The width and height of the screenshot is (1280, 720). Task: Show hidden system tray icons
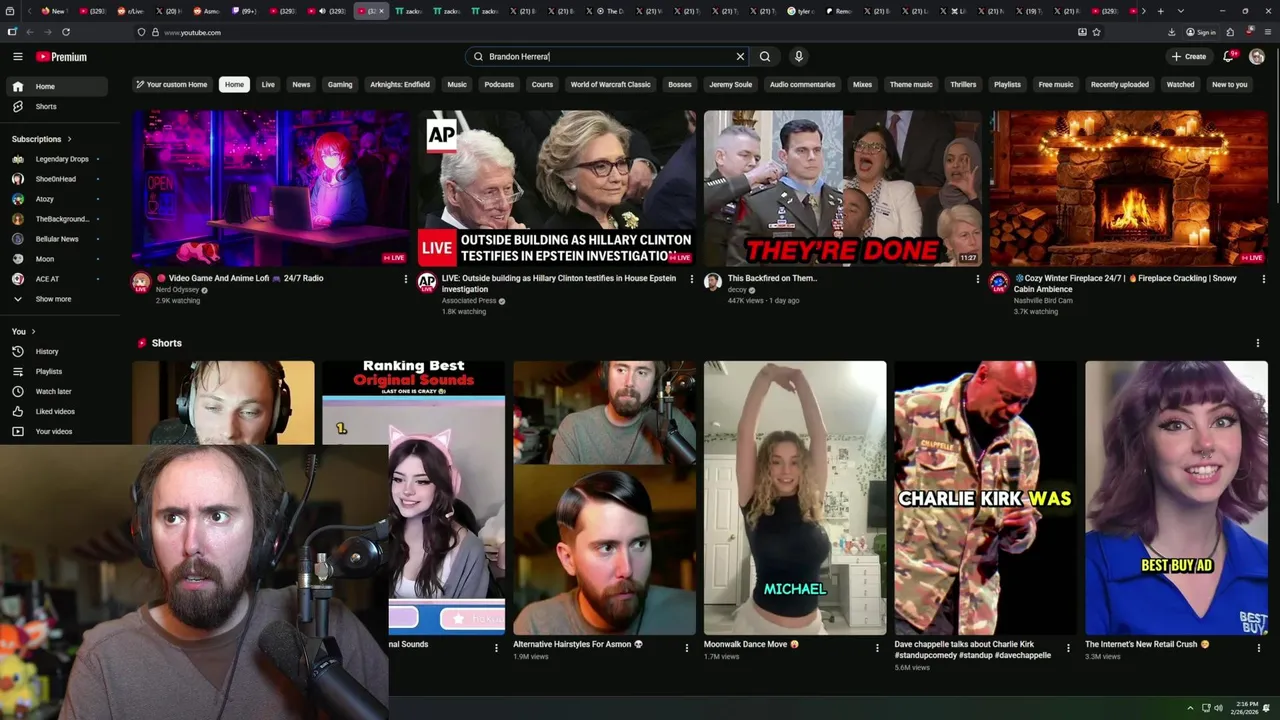pyautogui.click(x=1190, y=708)
